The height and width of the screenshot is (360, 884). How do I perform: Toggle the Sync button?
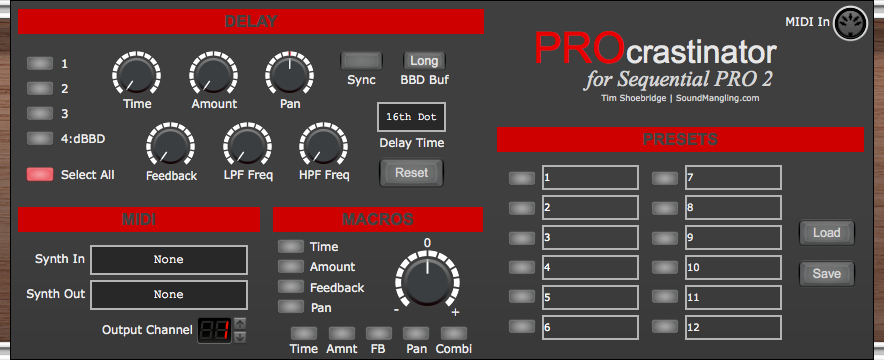coord(361,60)
